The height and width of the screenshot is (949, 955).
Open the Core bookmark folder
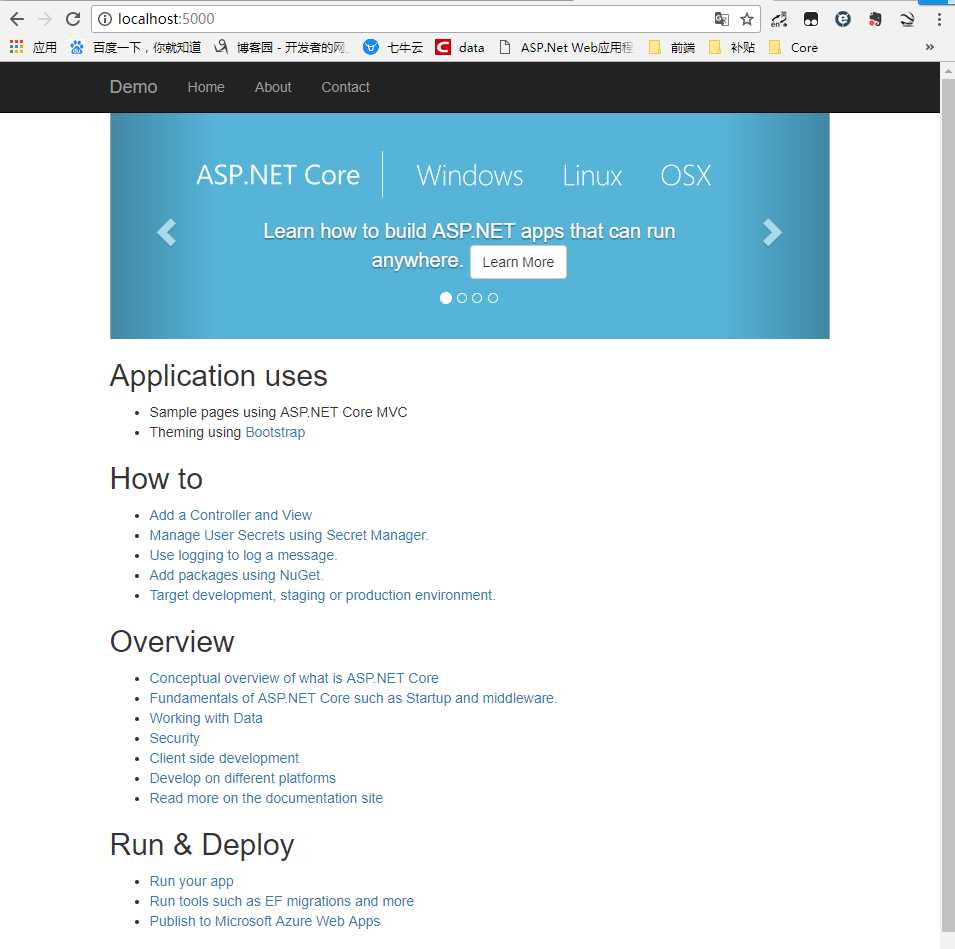click(x=793, y=47)
